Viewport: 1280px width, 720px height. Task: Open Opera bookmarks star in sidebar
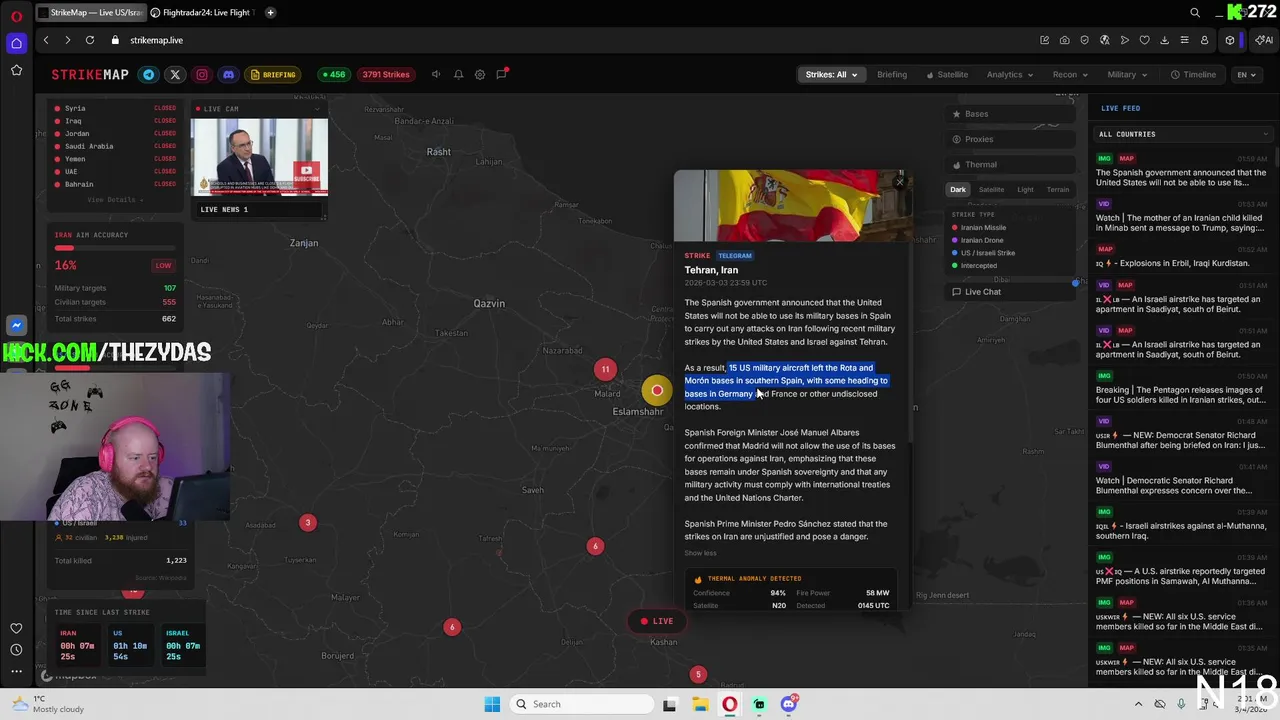(x=16, y=70)
